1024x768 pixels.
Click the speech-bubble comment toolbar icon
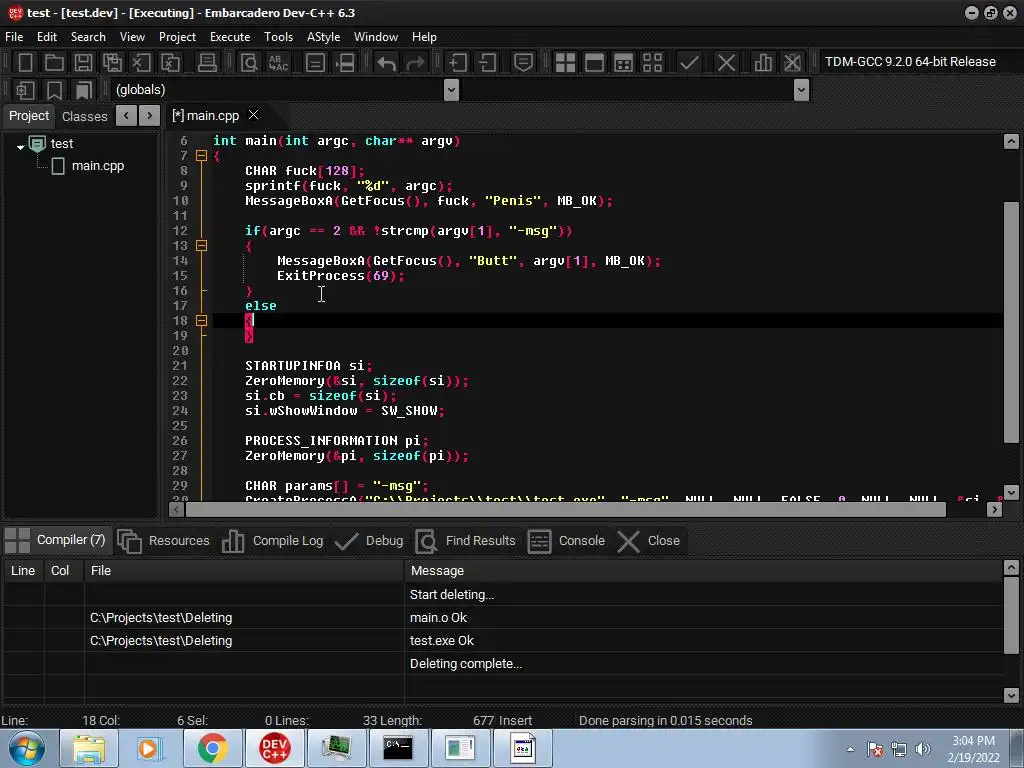coord(523,63)
